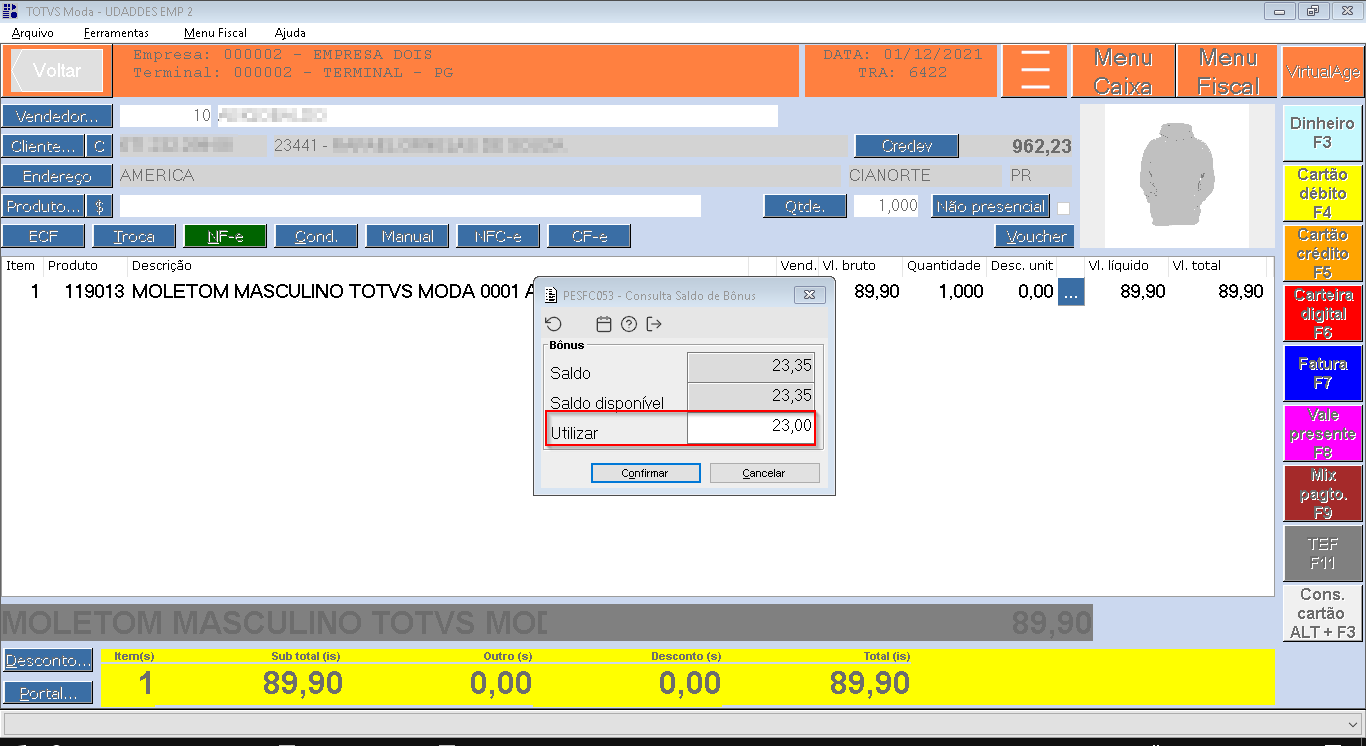
Task: Click the TOTVS Moda application icon
Action: pos(11,11)
